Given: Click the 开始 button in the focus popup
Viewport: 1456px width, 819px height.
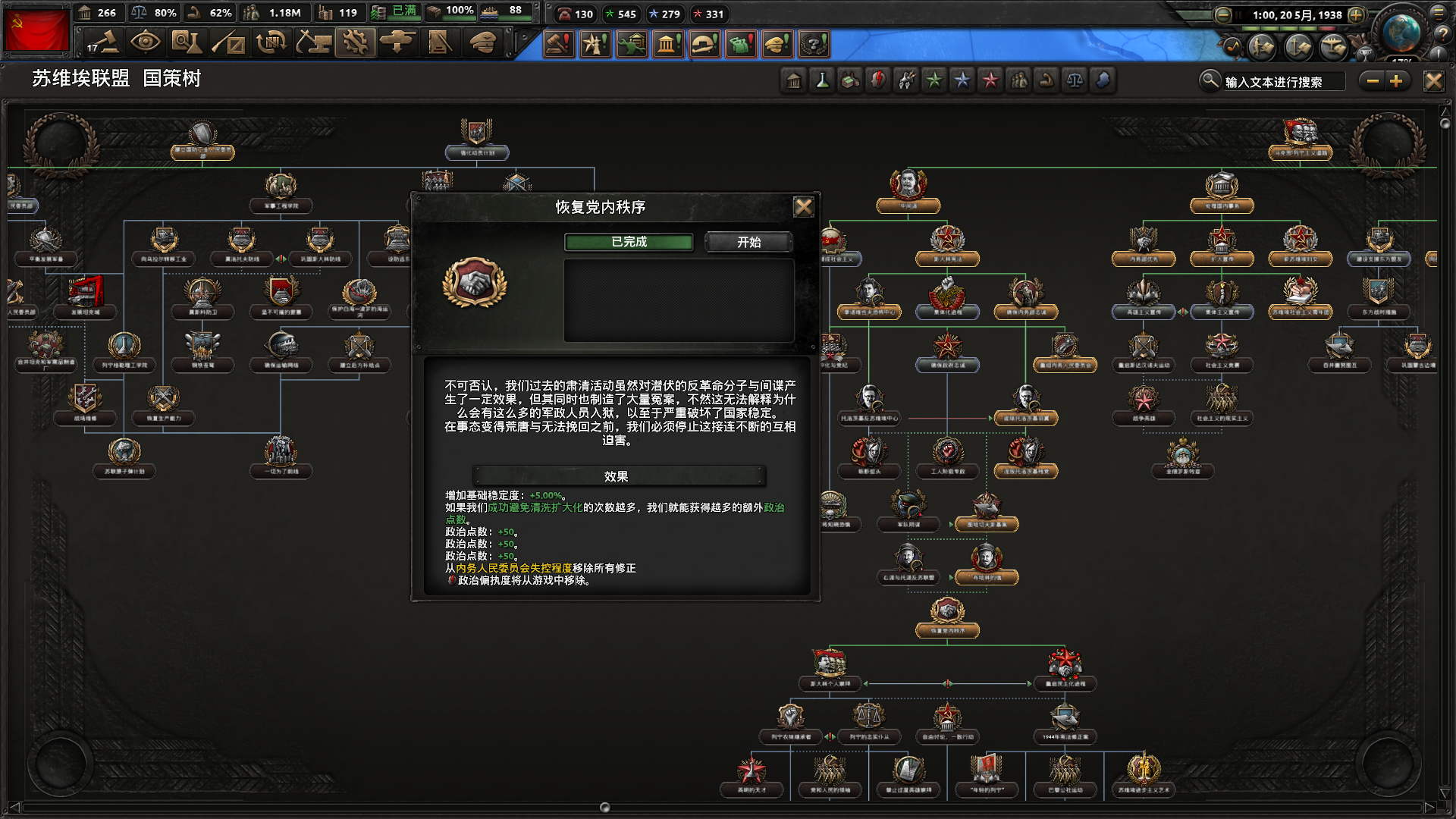Looking at the screenshot, I should pyautogui.click(x=748, y=242).
